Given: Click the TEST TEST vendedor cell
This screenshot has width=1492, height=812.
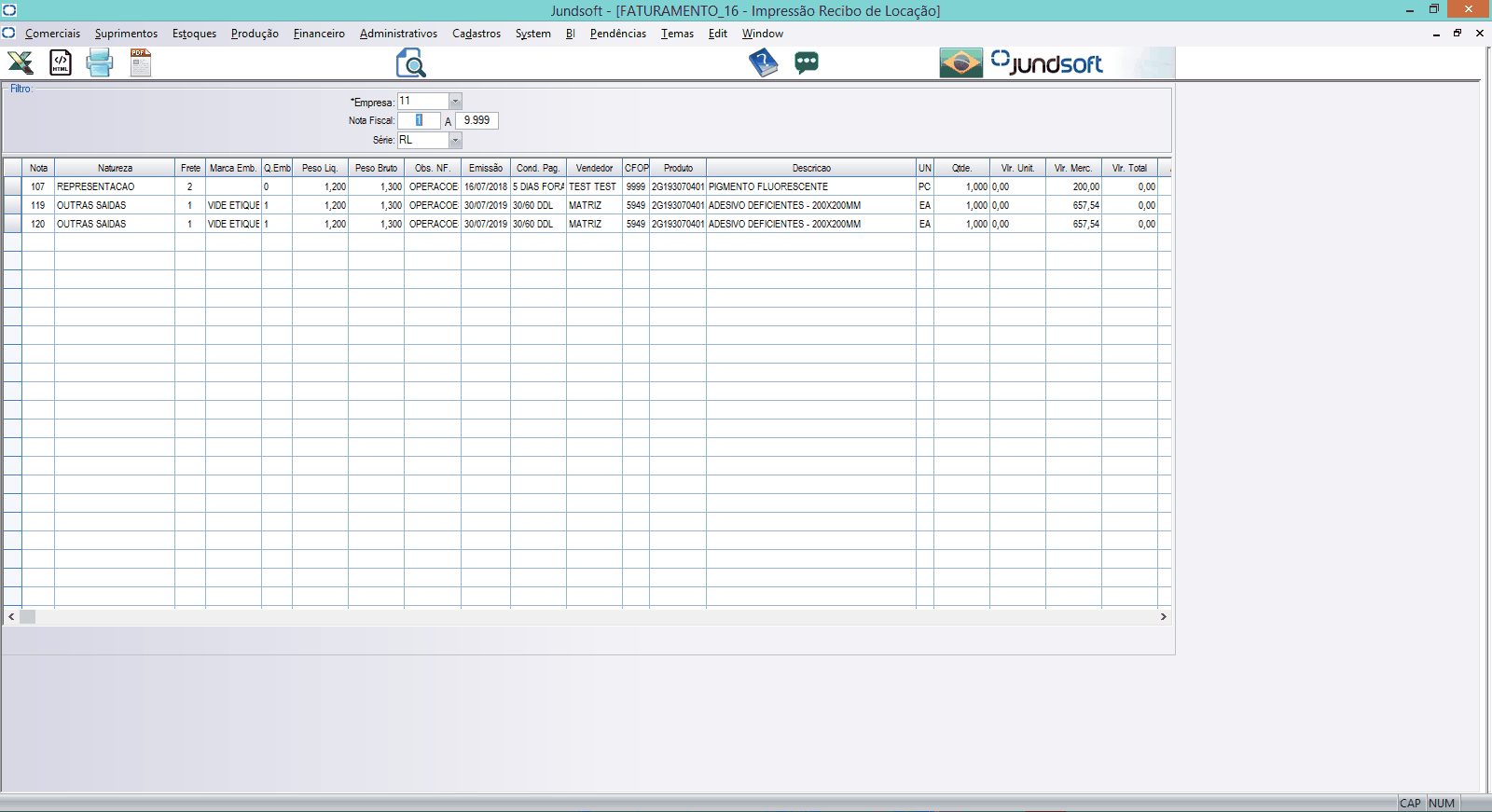Looking at the screenshot, I should point(594,186).
